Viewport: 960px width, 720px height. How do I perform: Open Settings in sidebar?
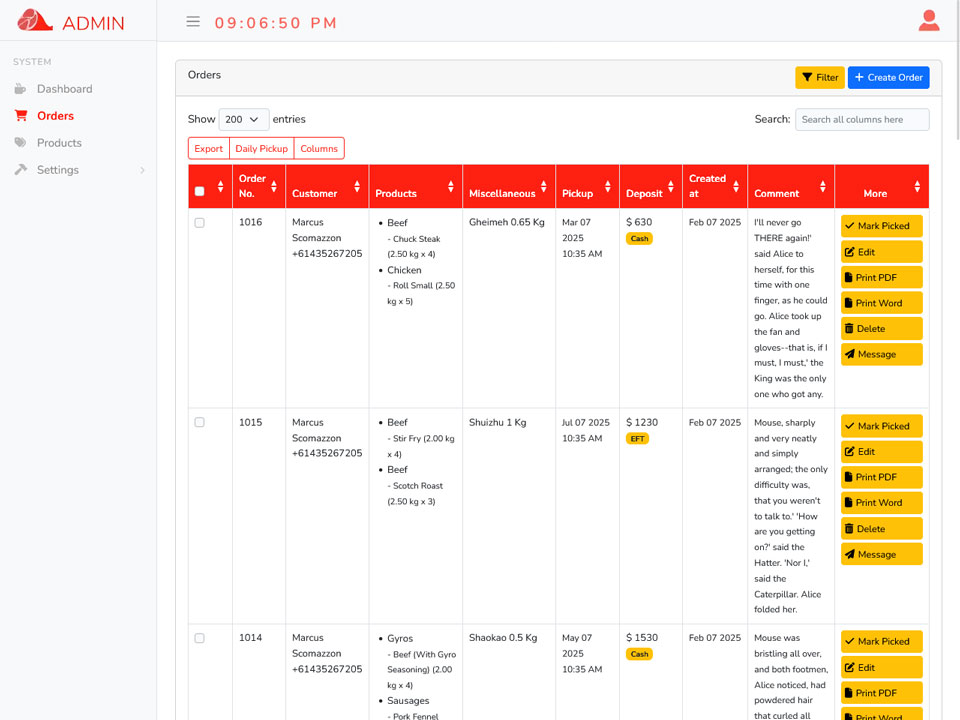click(x=58, y=170)
